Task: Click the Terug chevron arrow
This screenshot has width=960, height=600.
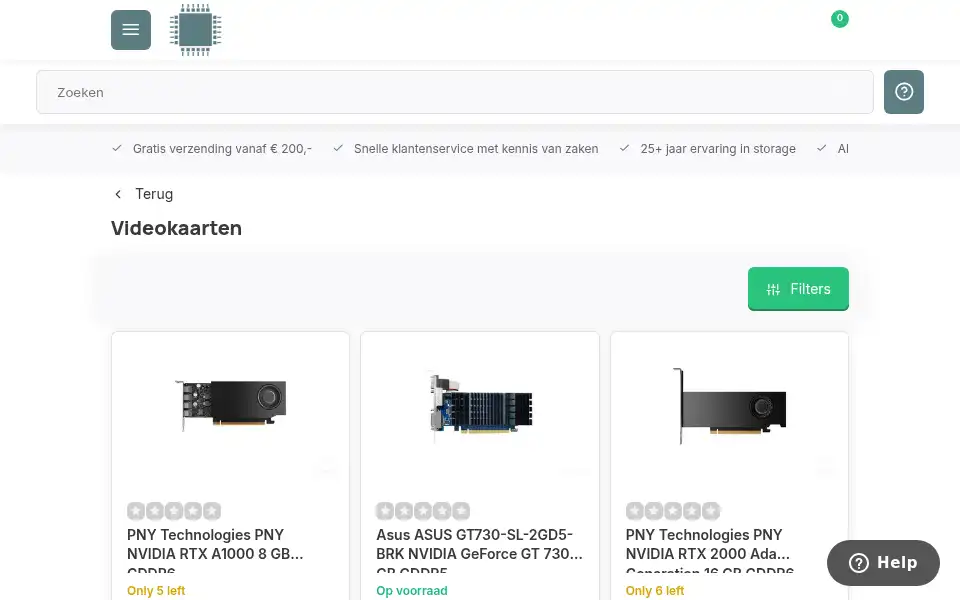Action: point(118,194)
